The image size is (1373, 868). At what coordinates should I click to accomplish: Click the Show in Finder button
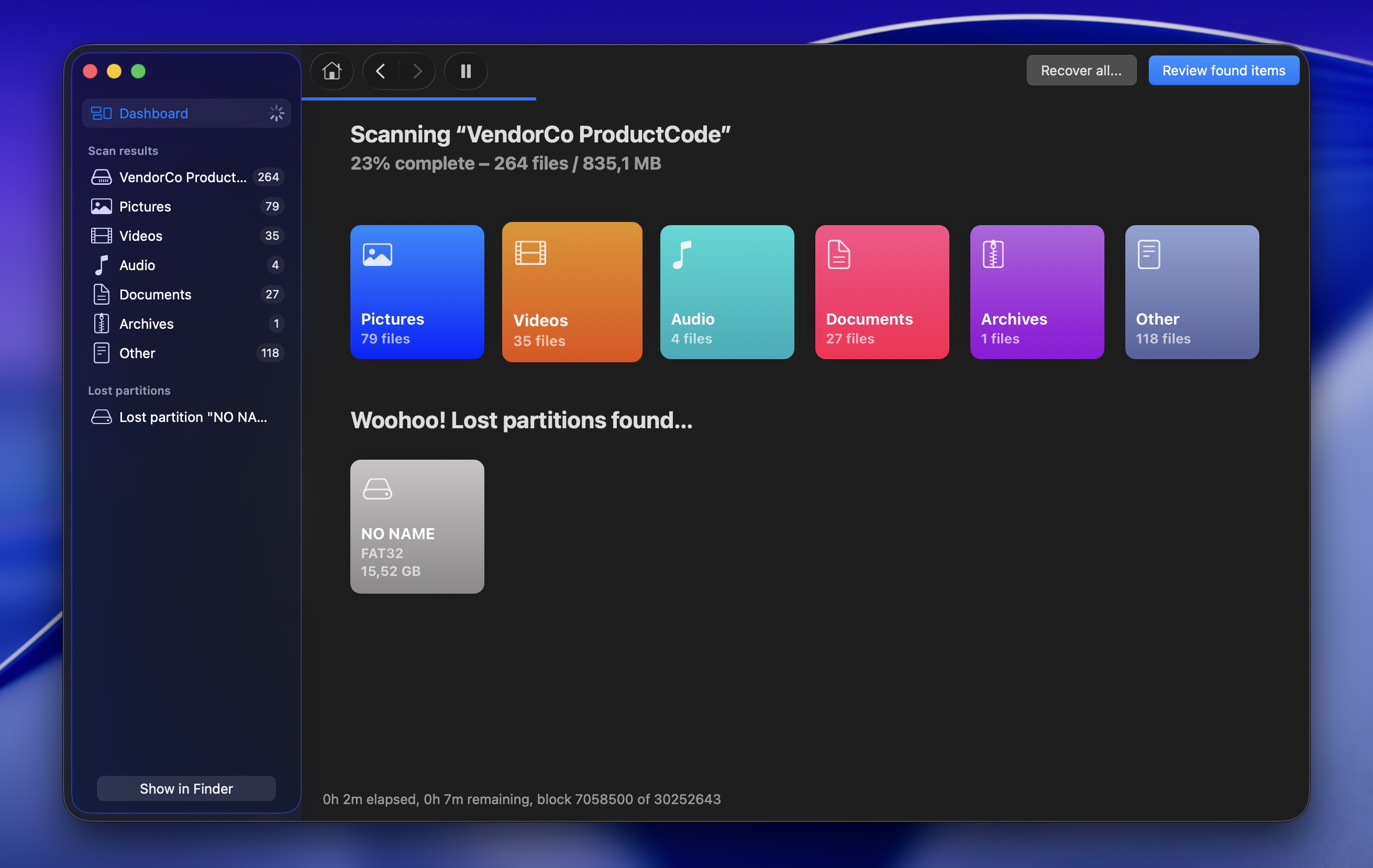click(186, 788)
